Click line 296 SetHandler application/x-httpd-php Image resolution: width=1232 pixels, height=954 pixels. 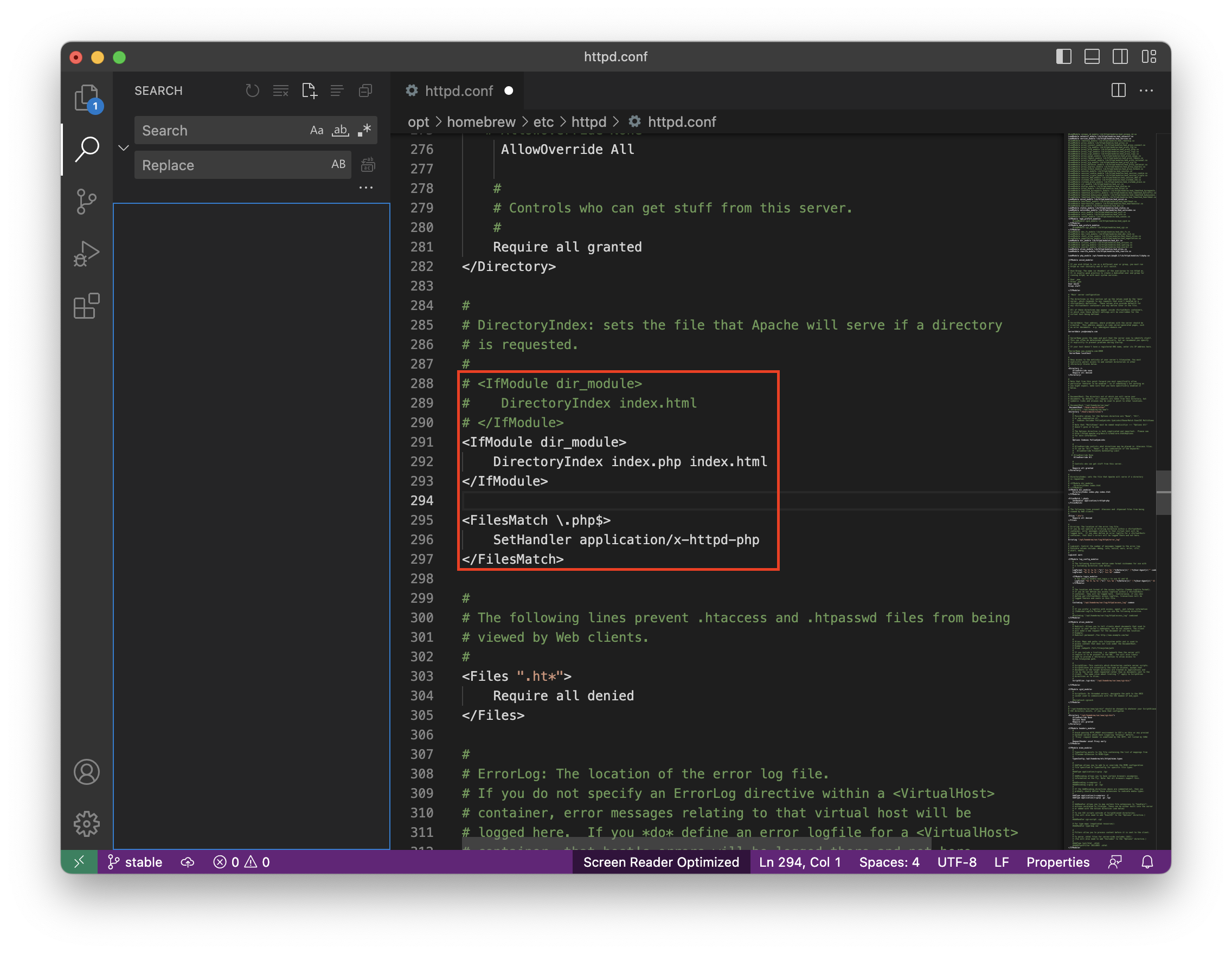626,539
